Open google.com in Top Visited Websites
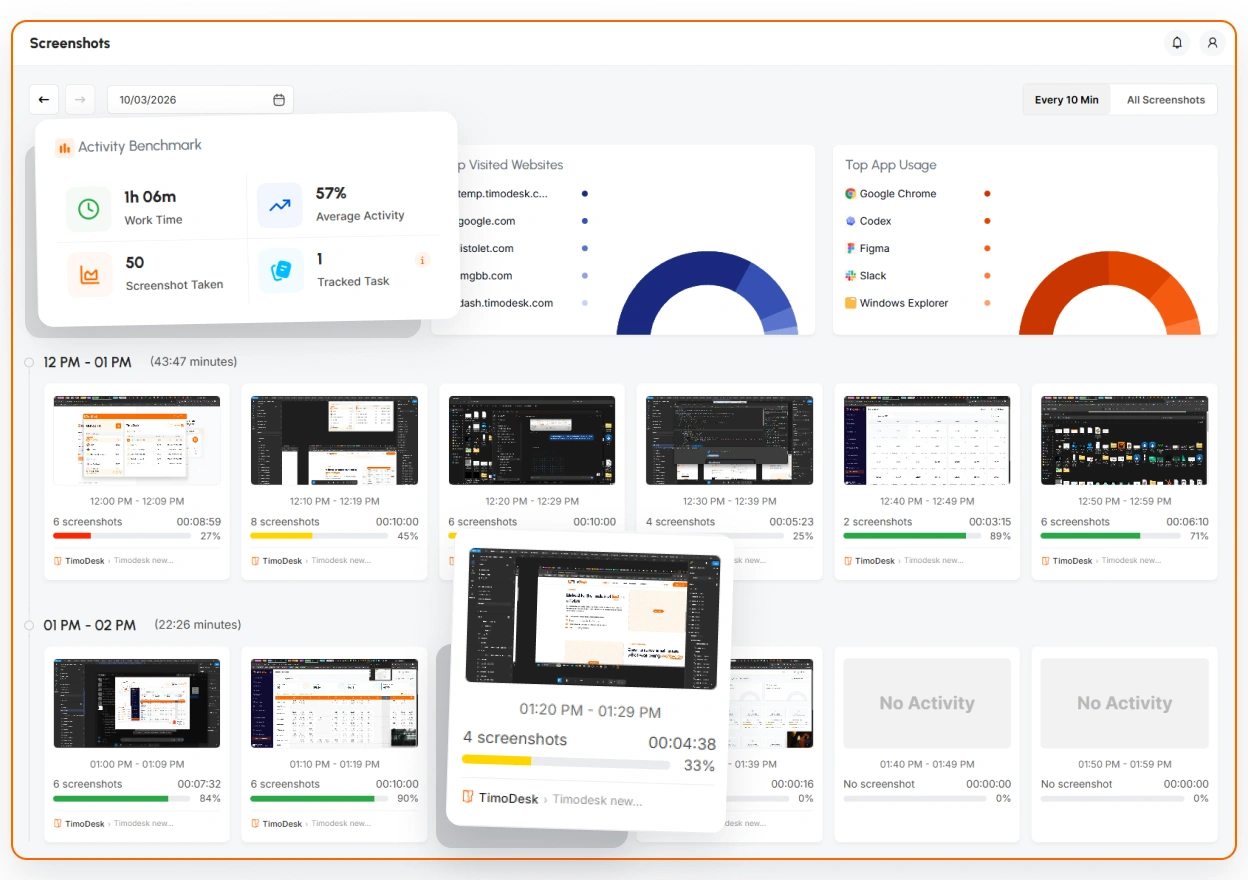The height and width of the screenshot is (880, 1248). click(x=486, y=221)
